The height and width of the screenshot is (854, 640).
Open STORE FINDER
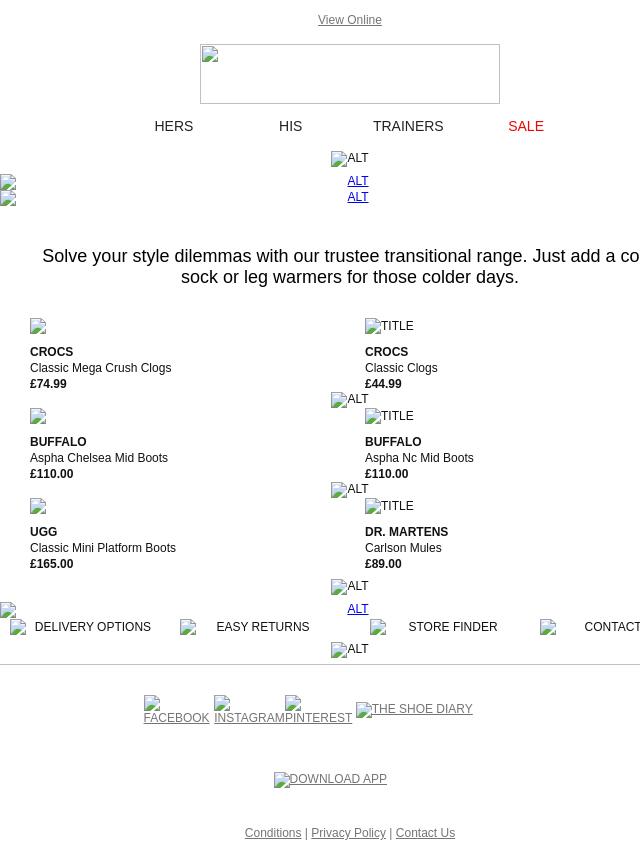click(x=453, y=627)
